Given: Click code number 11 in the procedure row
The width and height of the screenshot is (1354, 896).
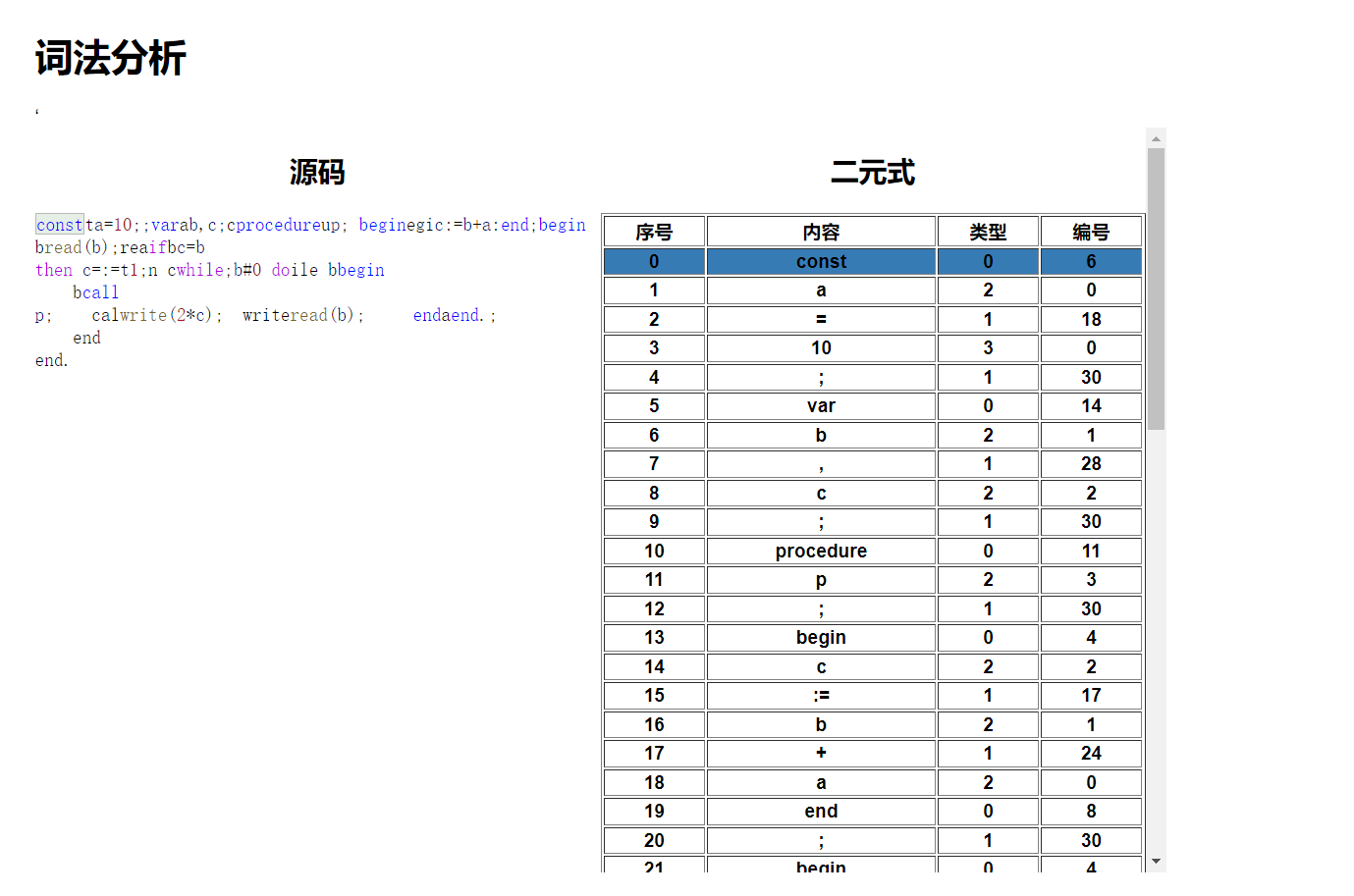Looking at the screenshot, I should coord(1091,551).
